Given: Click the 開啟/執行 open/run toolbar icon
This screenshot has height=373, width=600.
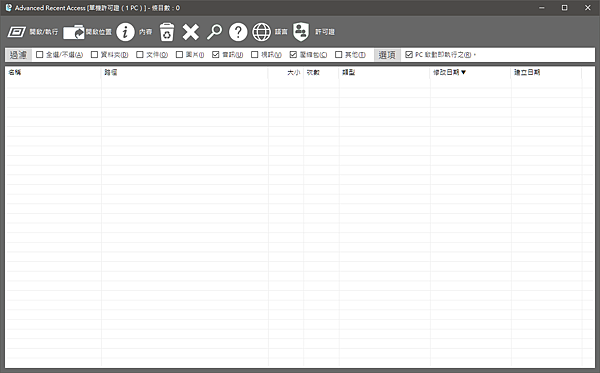Looking at the screenshot, I should pos(16,32).
